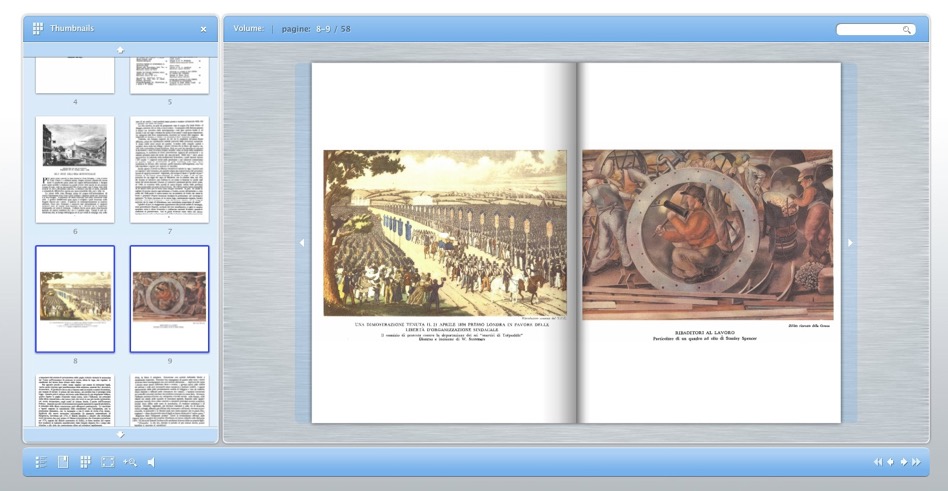Image resolution: width=948 pixels, height=491 pixels.
Task: Open the table of contents list icon
Action: tap(41, 462)
